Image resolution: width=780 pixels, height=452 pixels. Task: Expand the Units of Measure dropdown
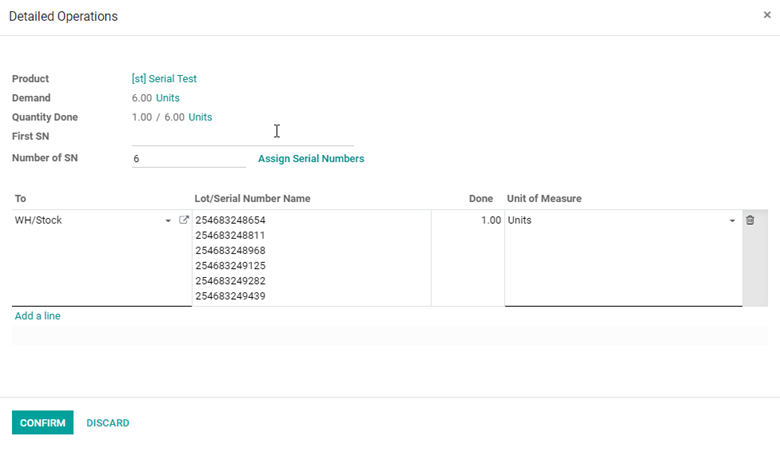coord(732,220)
